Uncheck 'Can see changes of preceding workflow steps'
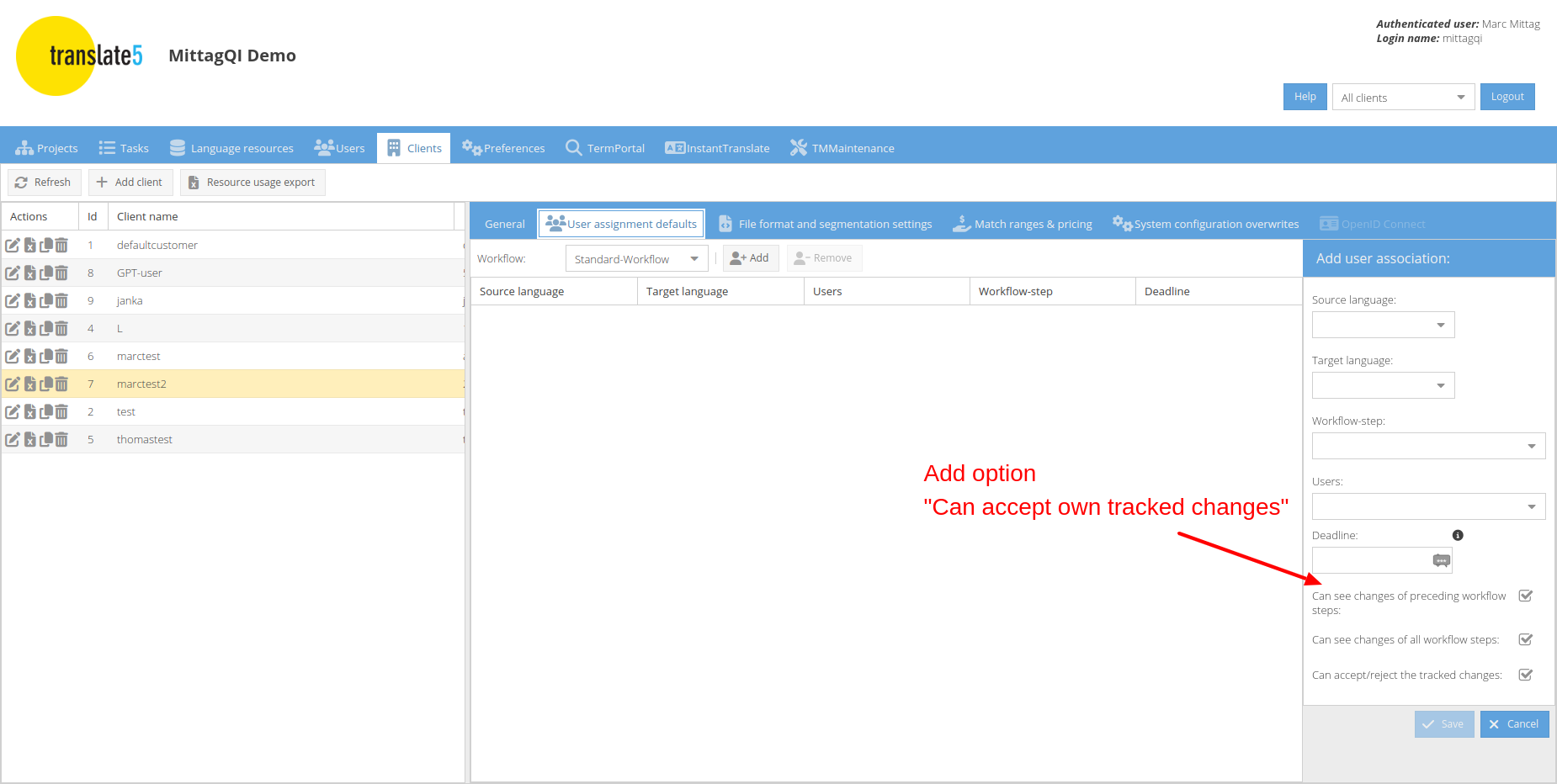The image size is (1557, 784). pyautogui.click(x=1525, y=596)
